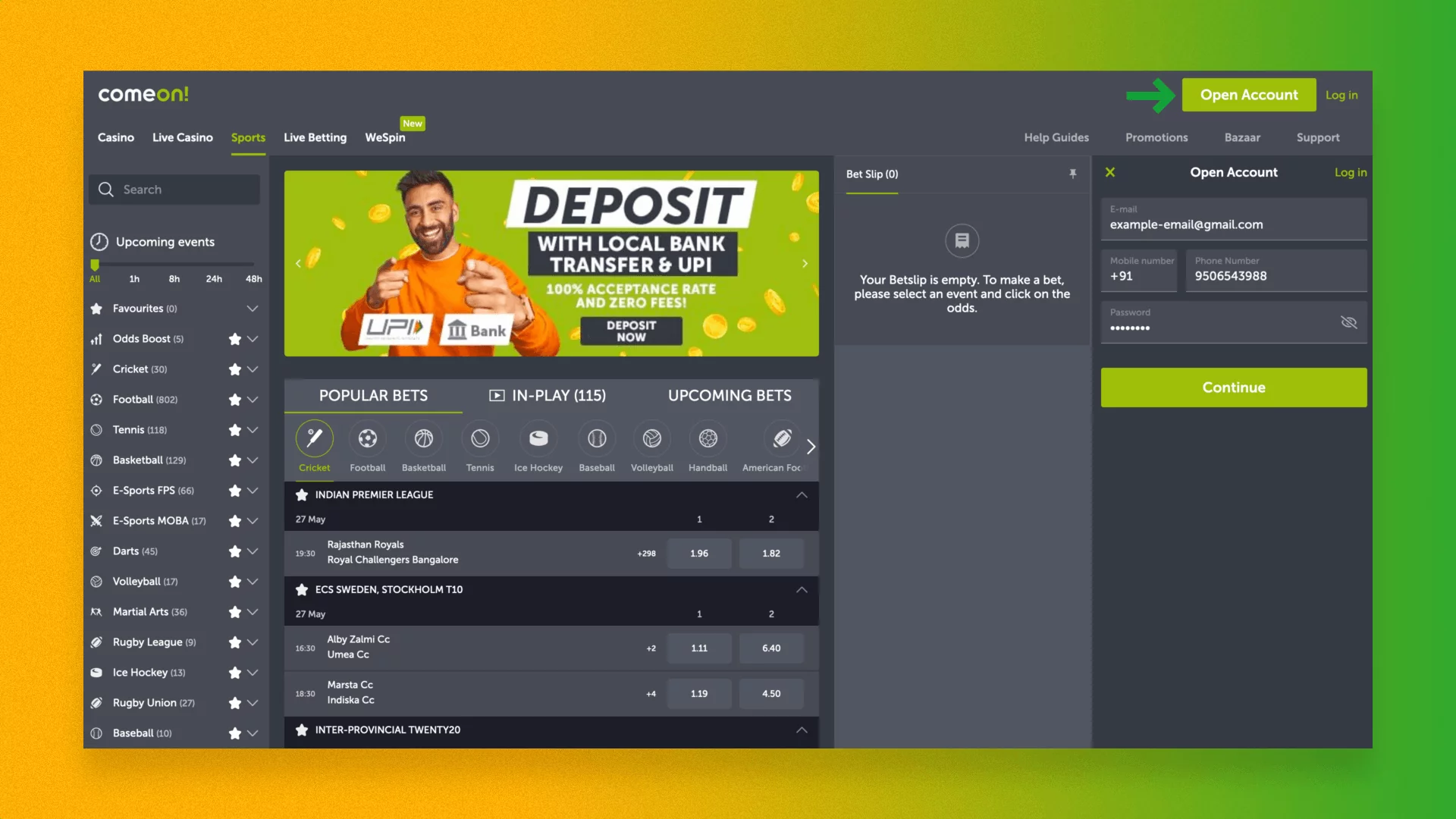Switch to Live Betting section

[x=315, y=137]
